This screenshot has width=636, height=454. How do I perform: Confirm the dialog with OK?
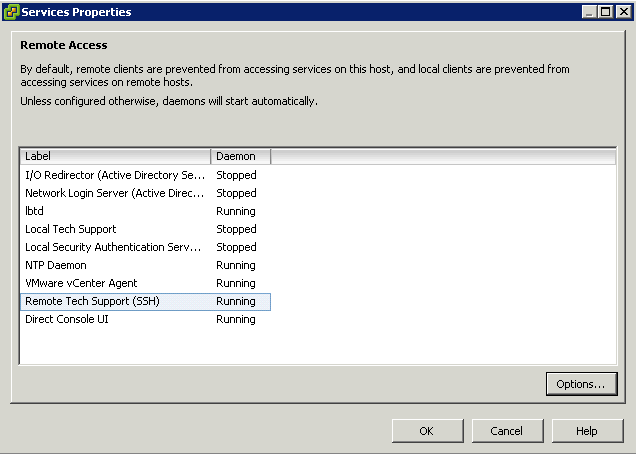[x=427, y=431]
